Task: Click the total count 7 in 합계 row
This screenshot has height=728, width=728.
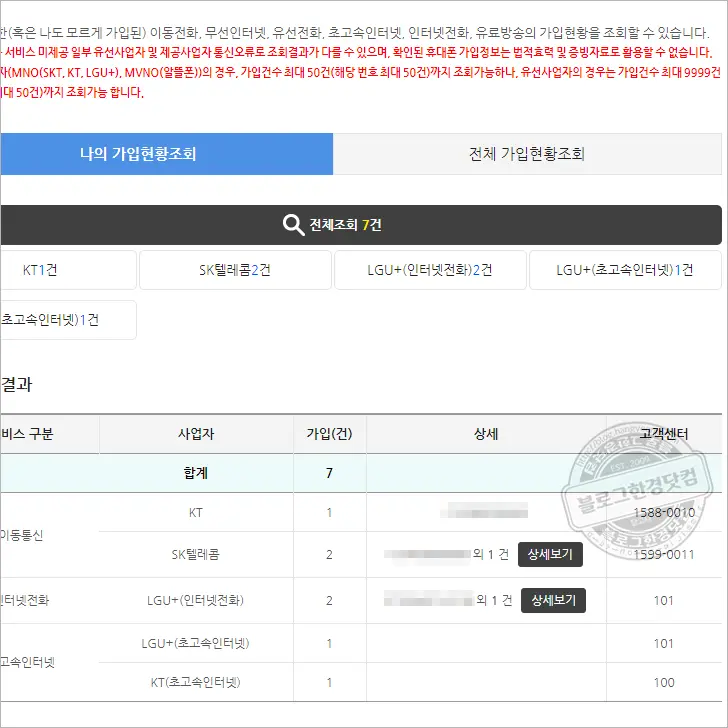Action: click(x=329, y=473)
